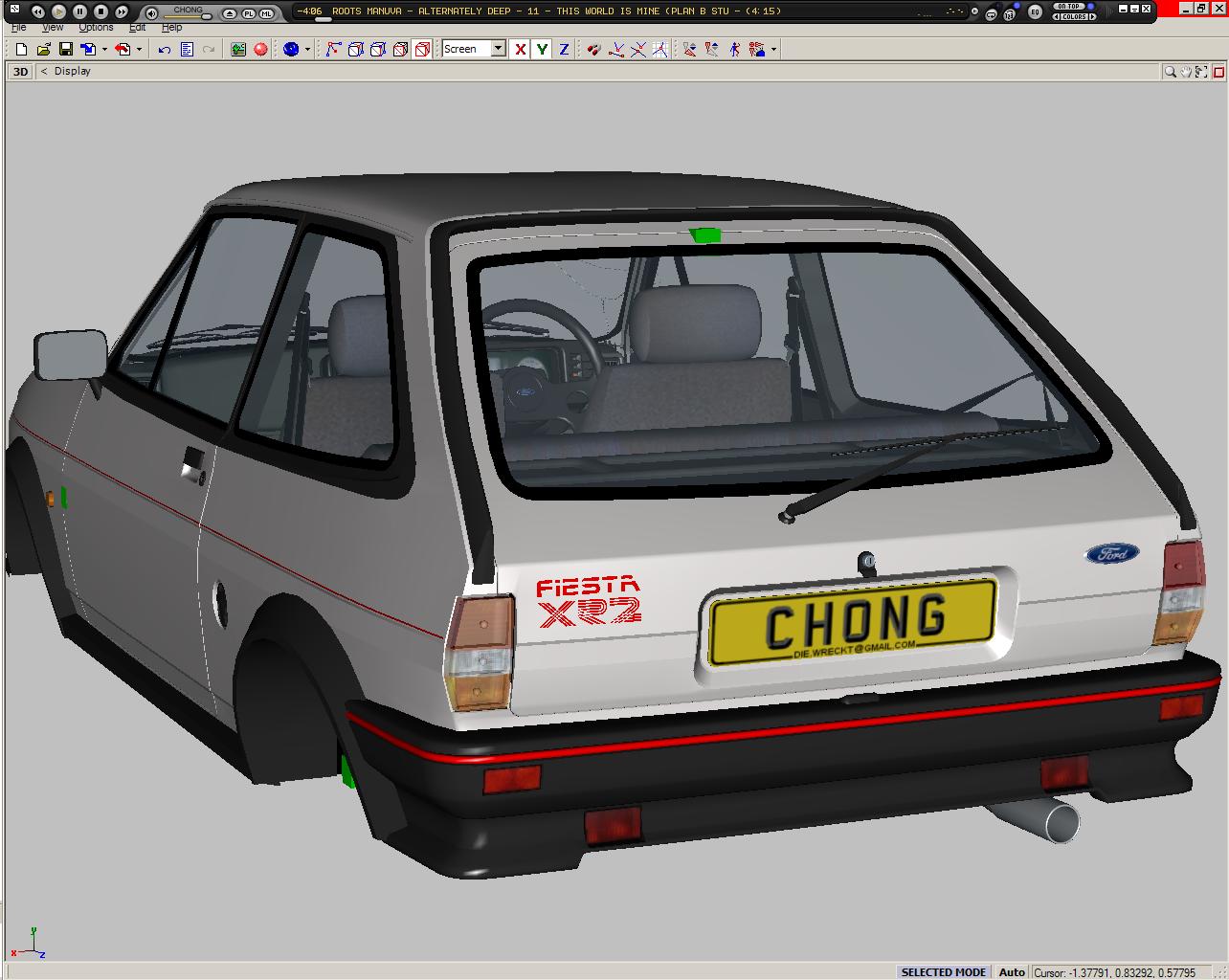Click the red triangle with blue arrows icon
Image resolution: width=1229 pixels, height=980 pixels.
coord(690,49)
